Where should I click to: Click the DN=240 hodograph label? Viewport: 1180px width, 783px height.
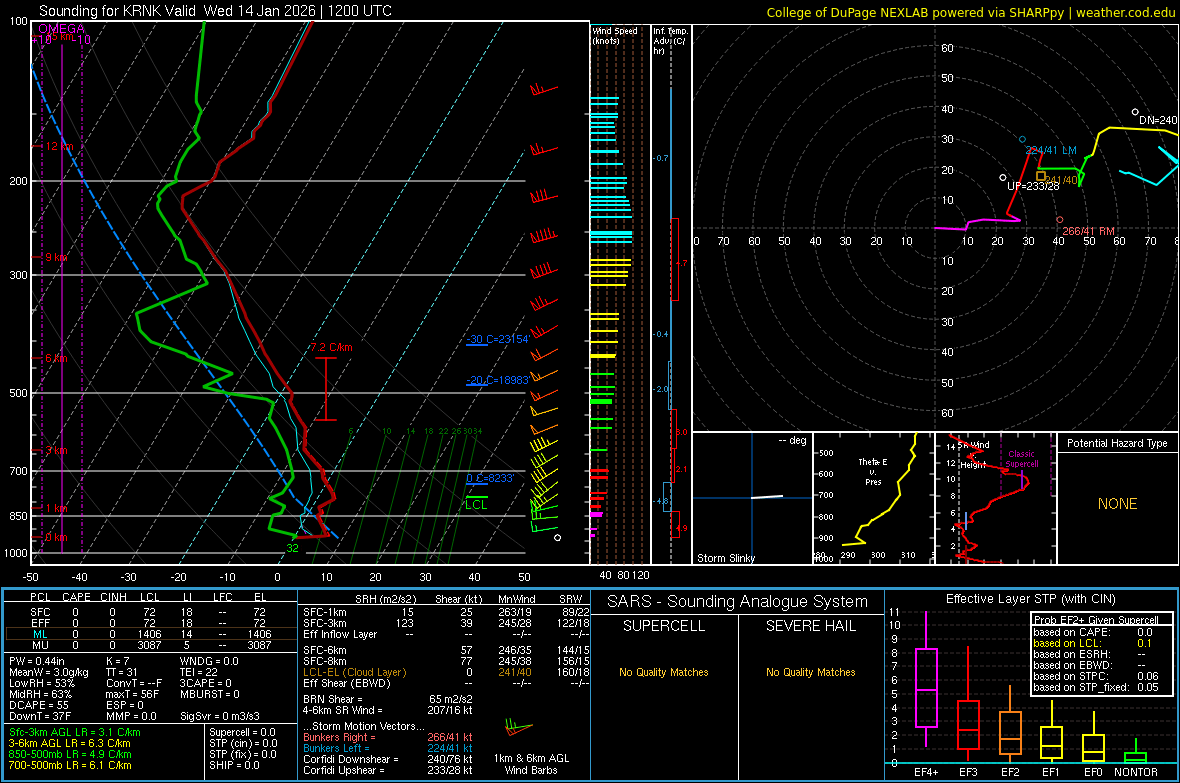[x=1157, y=120]
